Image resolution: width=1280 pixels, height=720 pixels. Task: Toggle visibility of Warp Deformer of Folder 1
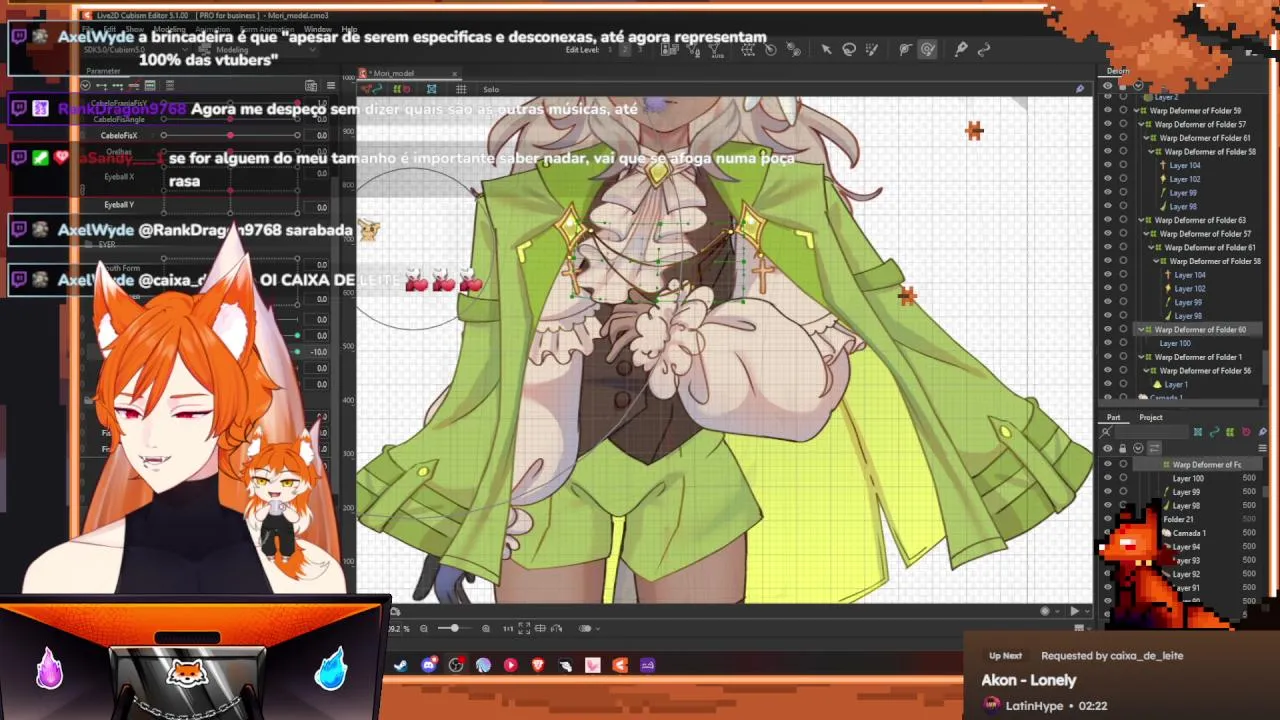coord(1107,357)
